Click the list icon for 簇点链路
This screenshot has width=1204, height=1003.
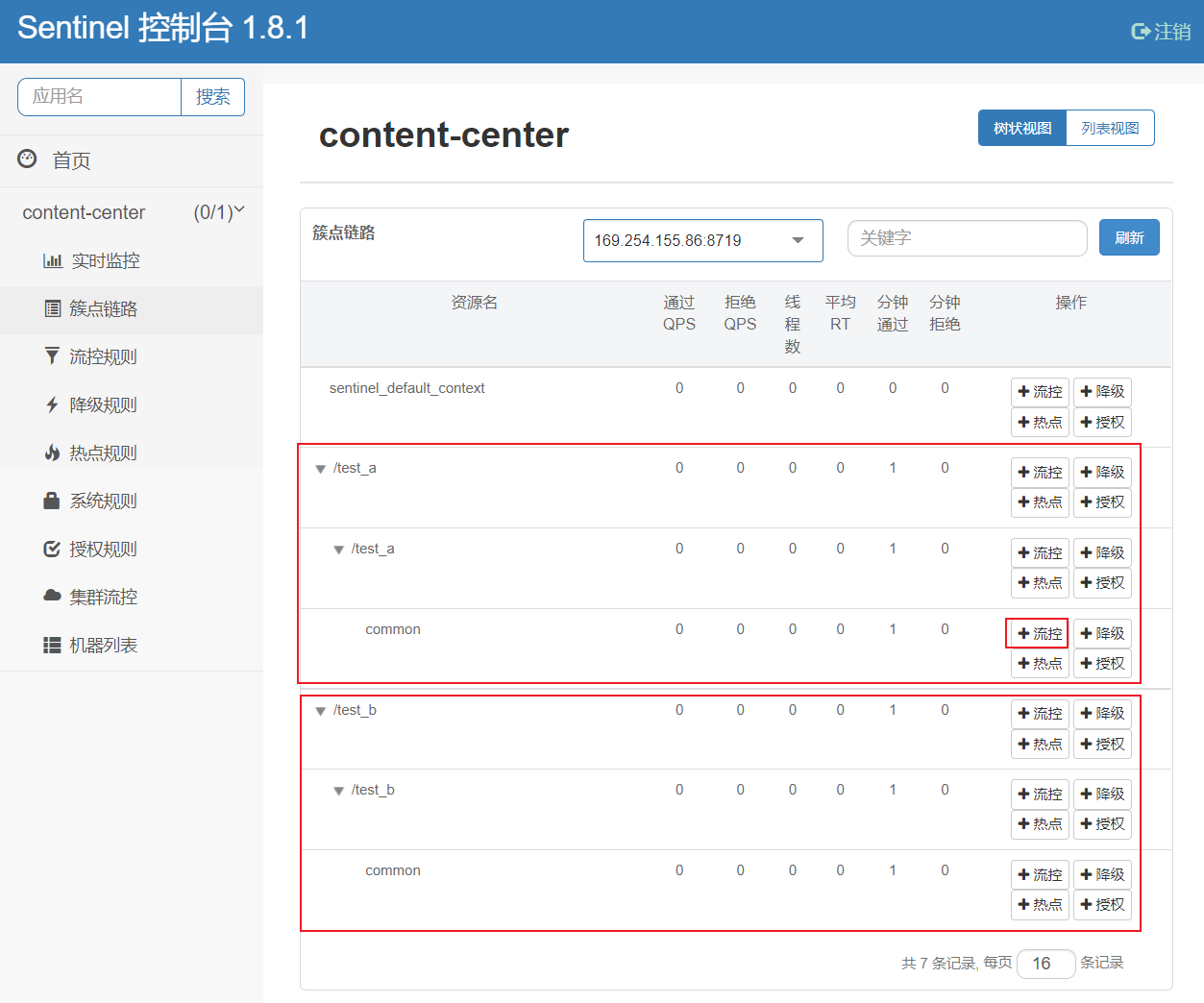(53, 308)
